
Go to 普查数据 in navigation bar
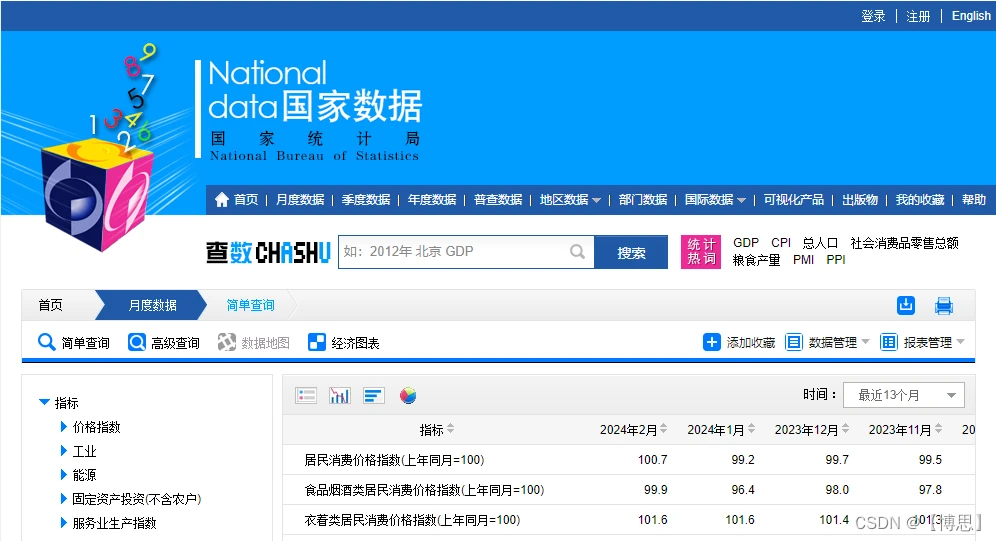click(498, 199)
